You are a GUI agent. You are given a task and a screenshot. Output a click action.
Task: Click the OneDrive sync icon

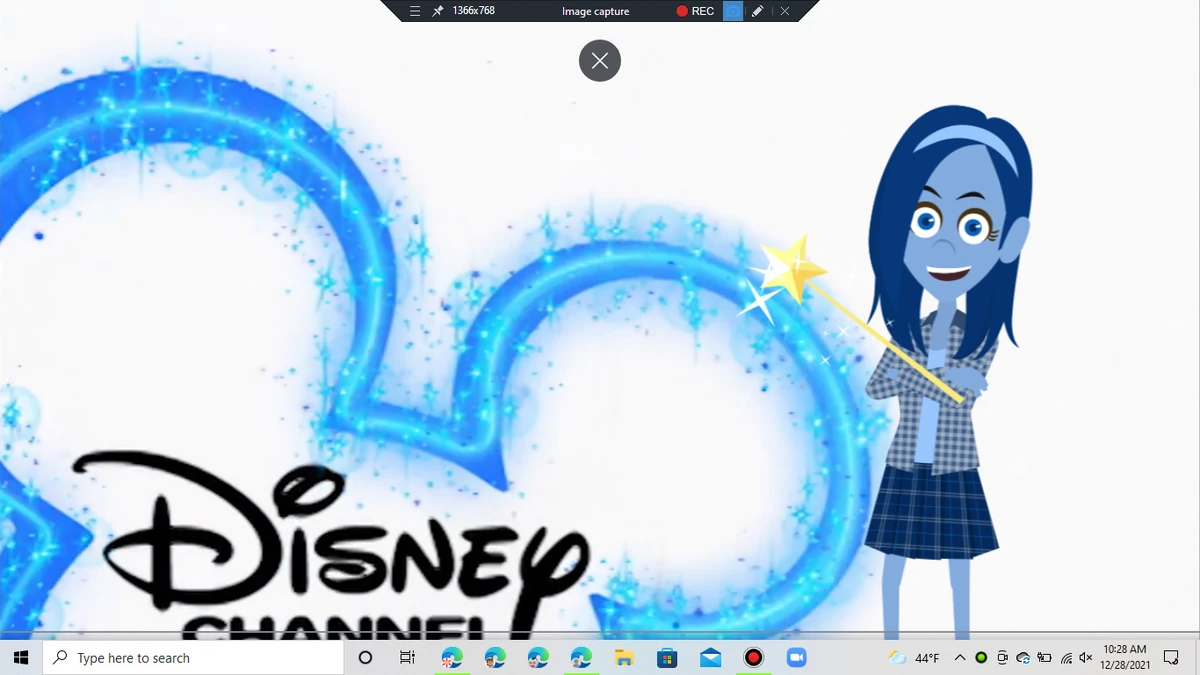click(1023, 658)
